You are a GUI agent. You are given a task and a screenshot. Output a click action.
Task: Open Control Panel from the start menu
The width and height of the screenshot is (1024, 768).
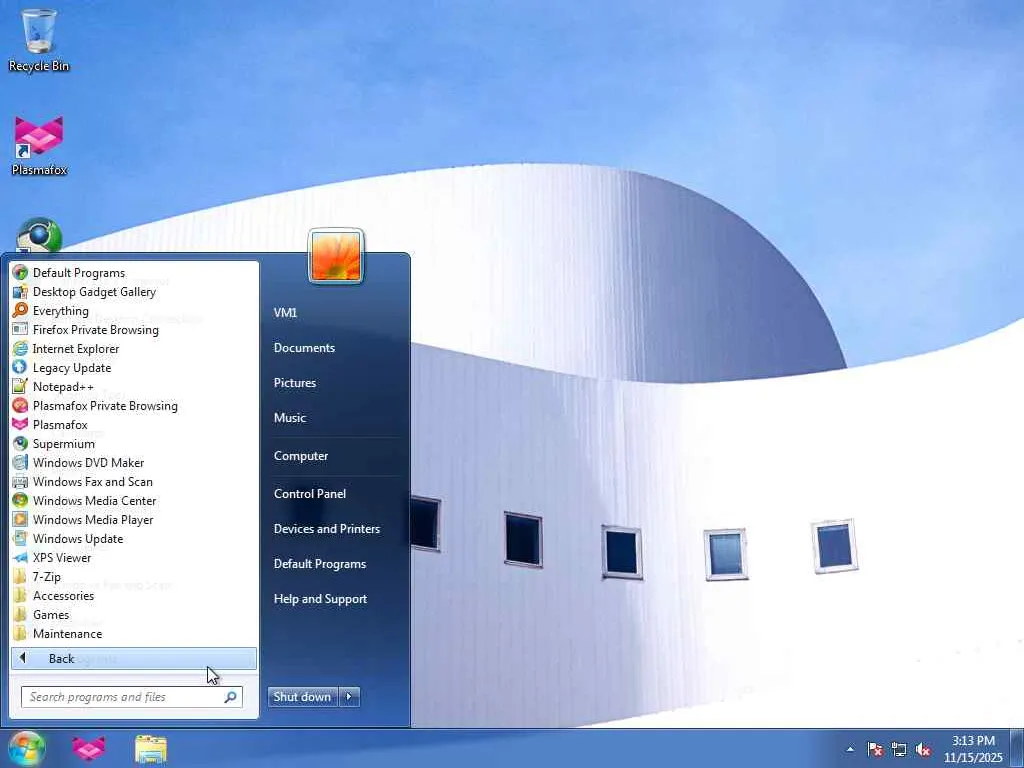click(310, 494)
